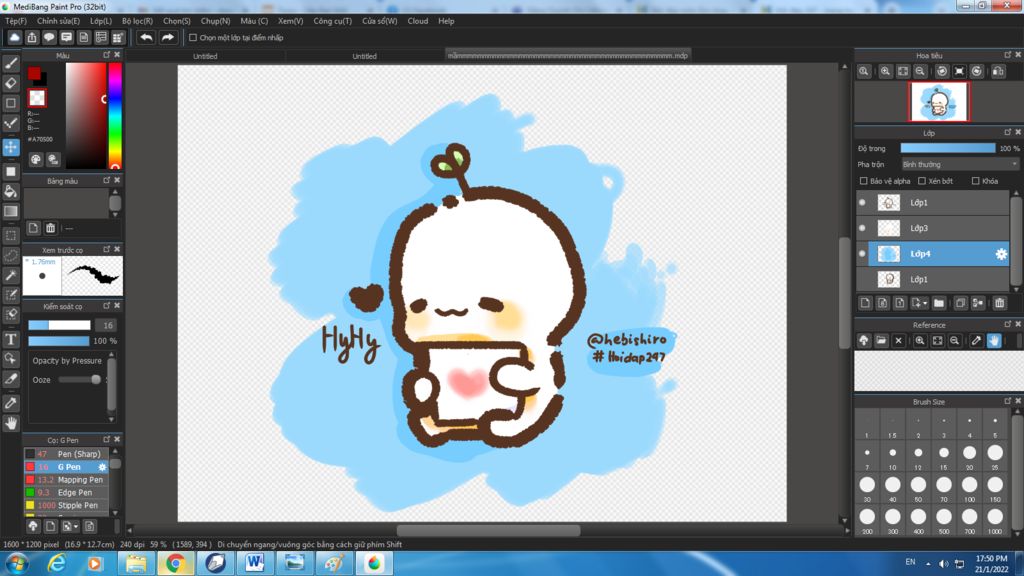This screenshot has height=576, width=1024.
Task: Choose the rectangular Select tool
Action: (11, 236)
